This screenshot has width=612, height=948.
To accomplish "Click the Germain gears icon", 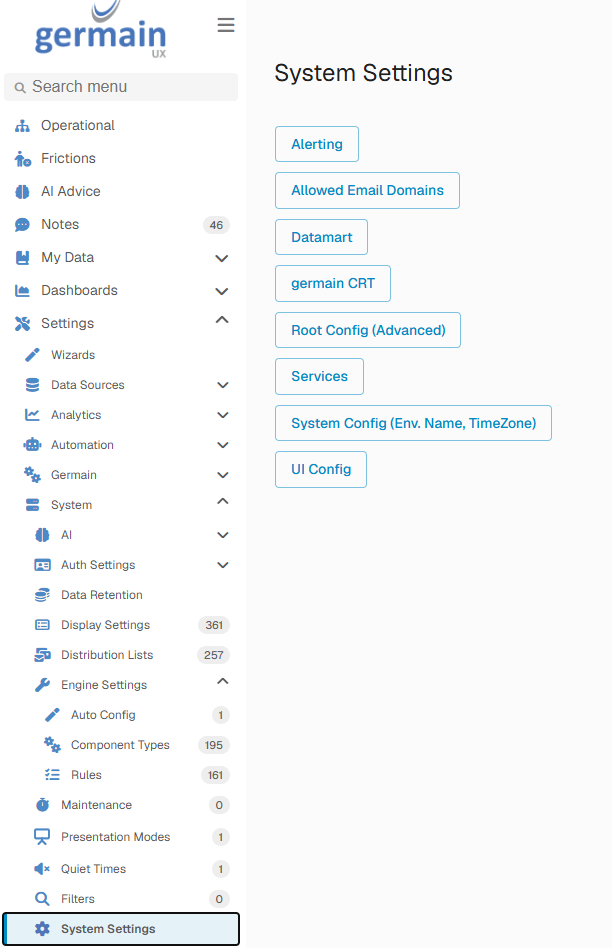I will [x=33, y=475].
